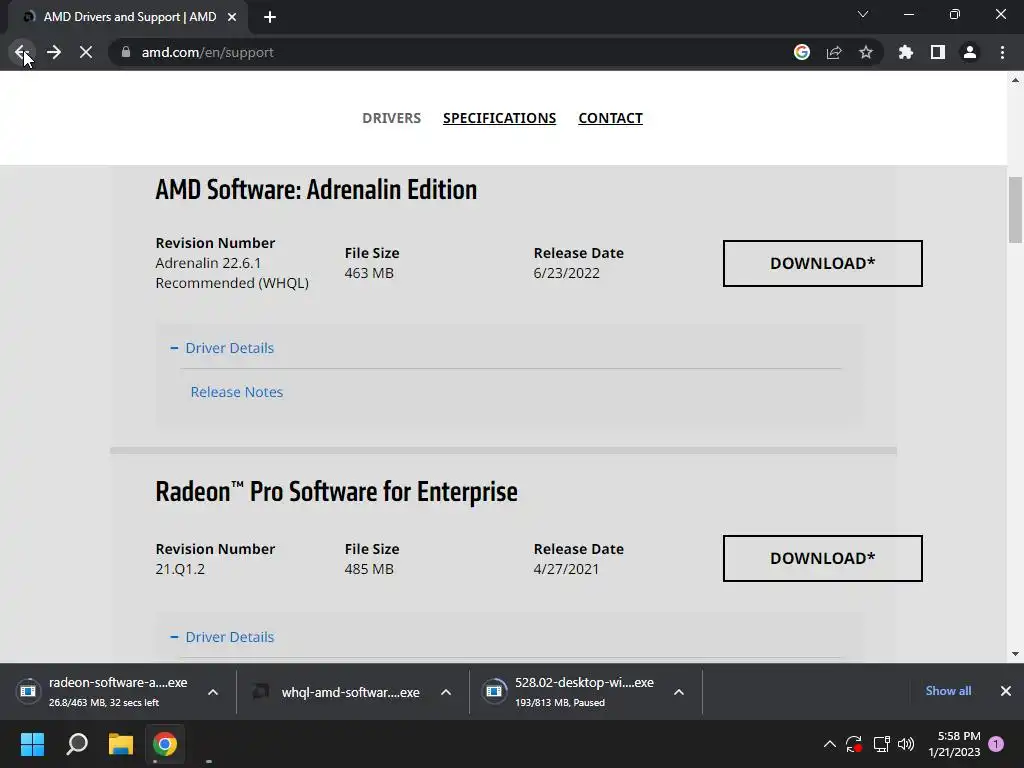Screen dimensions: 1024x768
Task: Click the Radeon Pro Software for Enterprise heading
Action: click(336, 492)
